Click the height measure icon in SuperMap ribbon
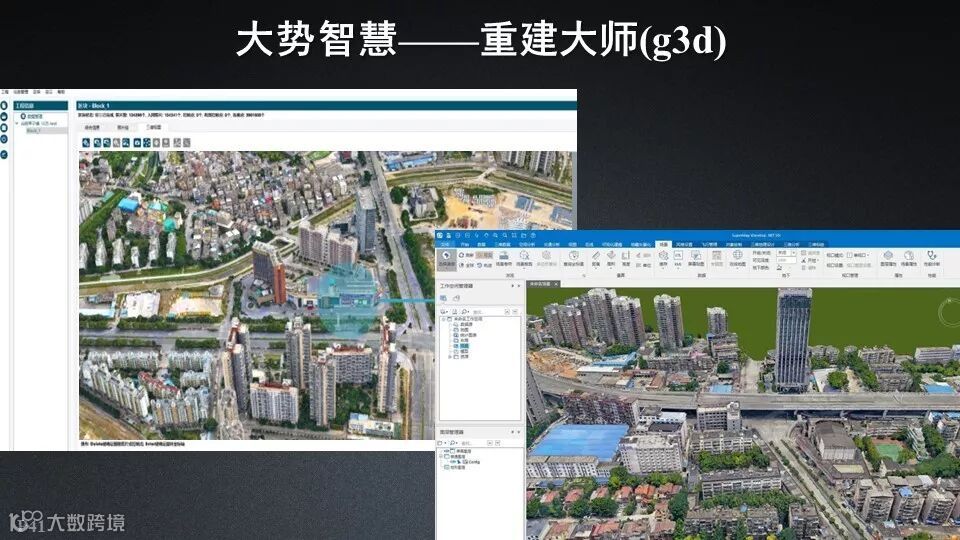Image resolution: width=960 pixels, height=540 pixels. click(x=626, y=257)
